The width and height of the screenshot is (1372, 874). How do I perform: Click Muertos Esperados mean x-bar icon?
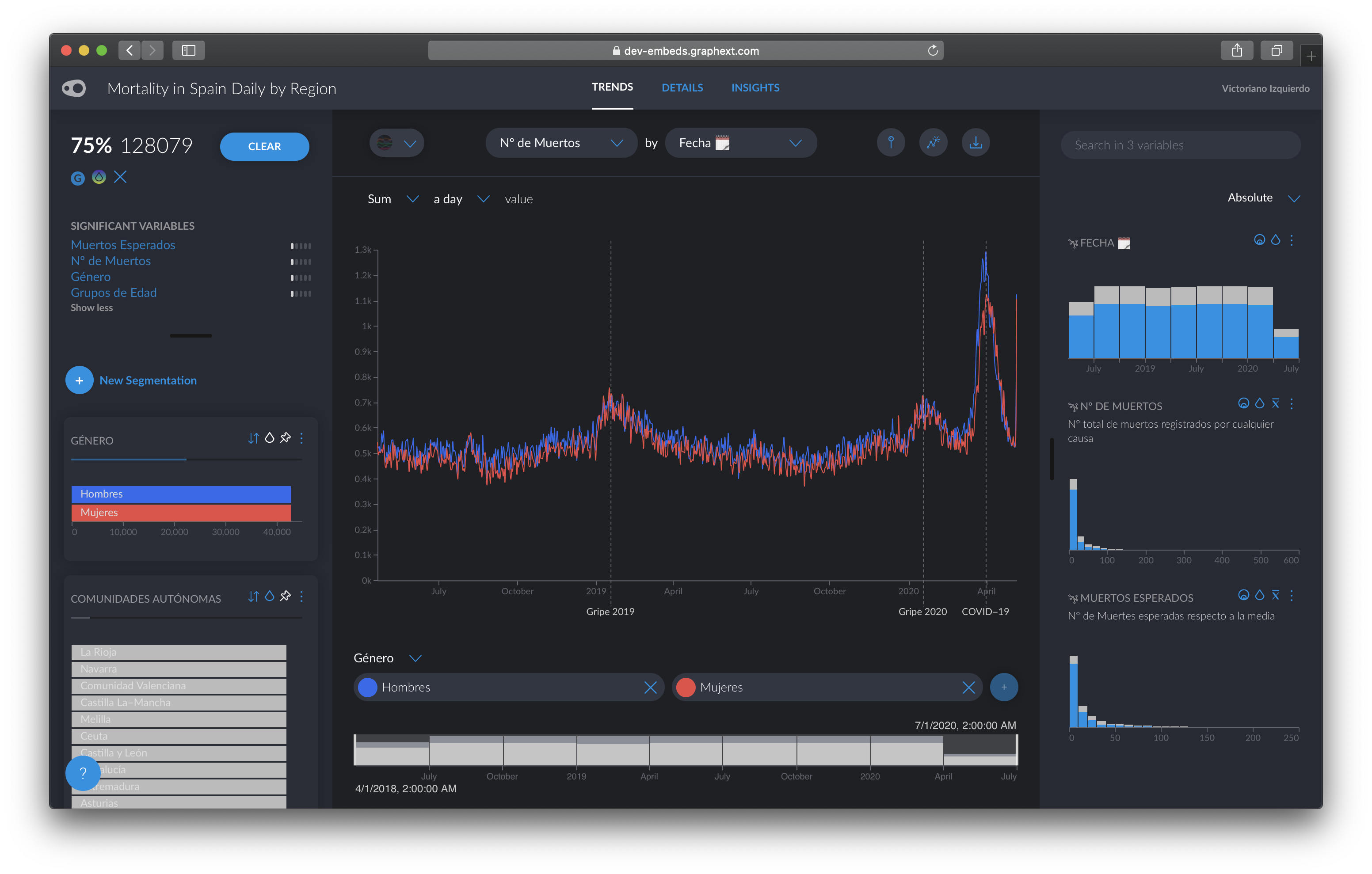coord(1276,595)
